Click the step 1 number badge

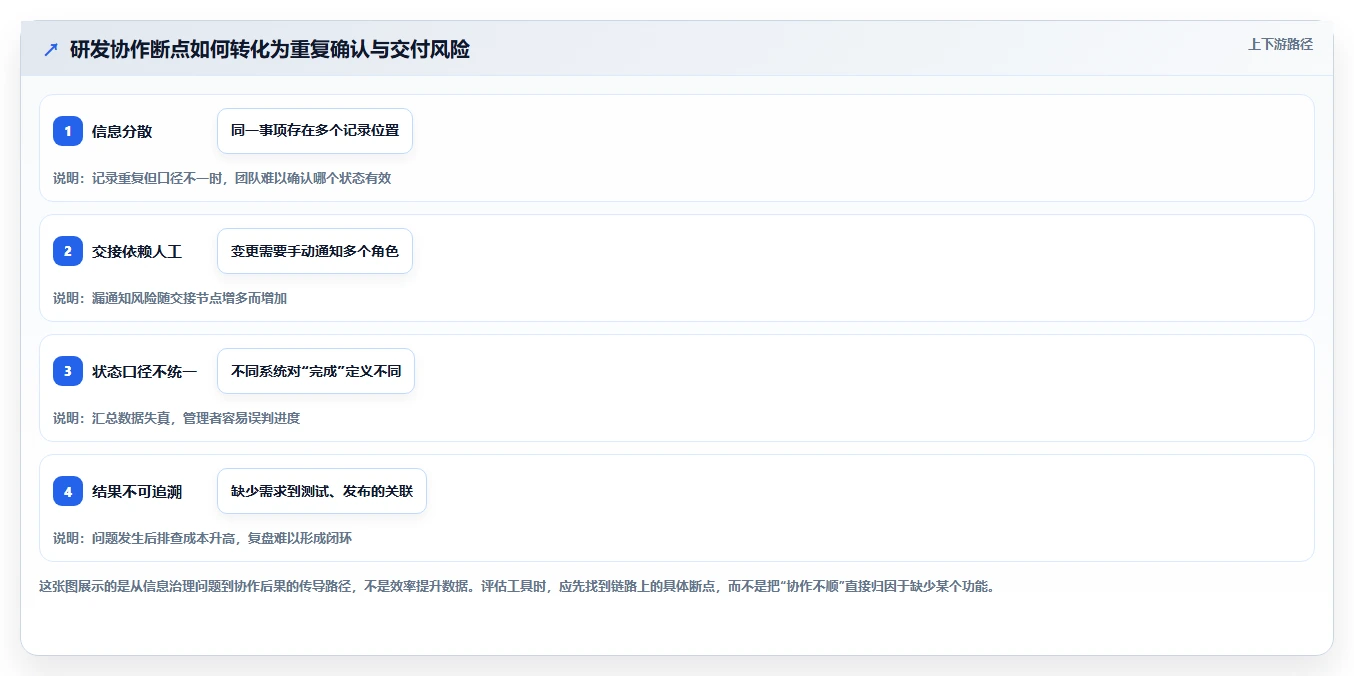68,131
